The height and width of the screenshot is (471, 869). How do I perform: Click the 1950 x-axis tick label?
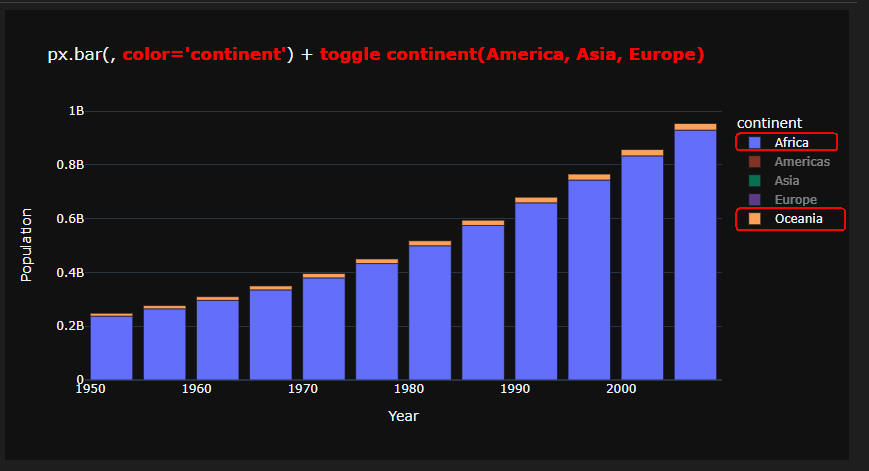pyautogui.click(x=90, y=389)
